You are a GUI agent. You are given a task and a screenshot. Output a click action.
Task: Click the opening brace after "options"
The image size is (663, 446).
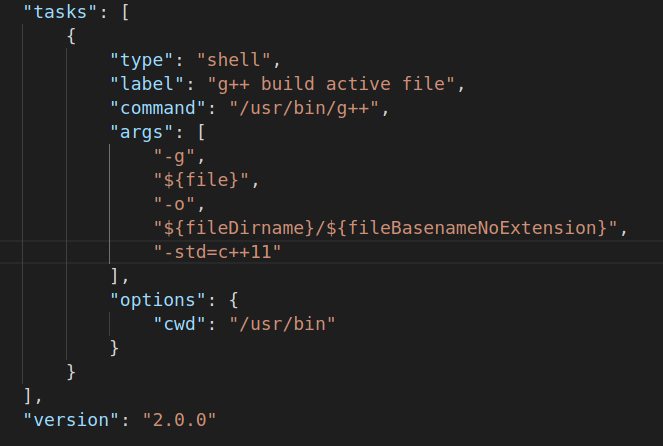click(x=234, y=300)
